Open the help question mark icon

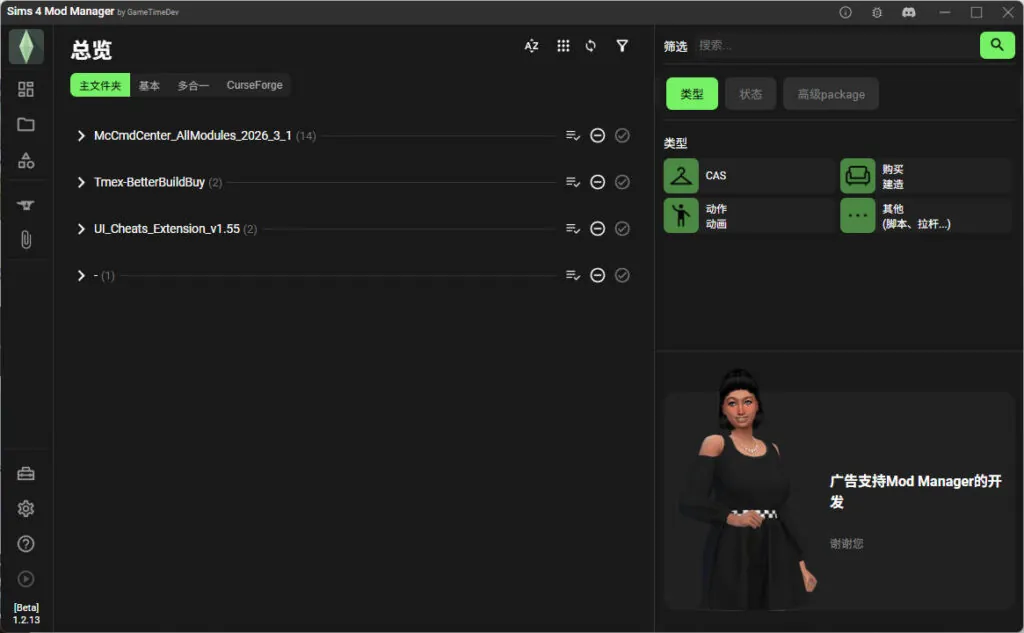click(x=26, y=544)
